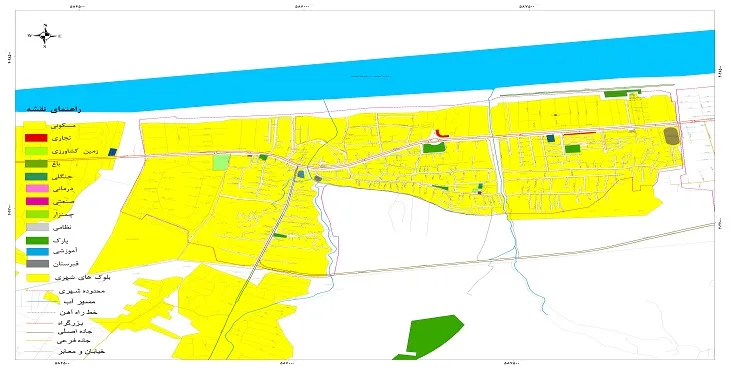Select the red تجاری legend swatch
Screen dimensions: 730x370
tap(36, 138)
